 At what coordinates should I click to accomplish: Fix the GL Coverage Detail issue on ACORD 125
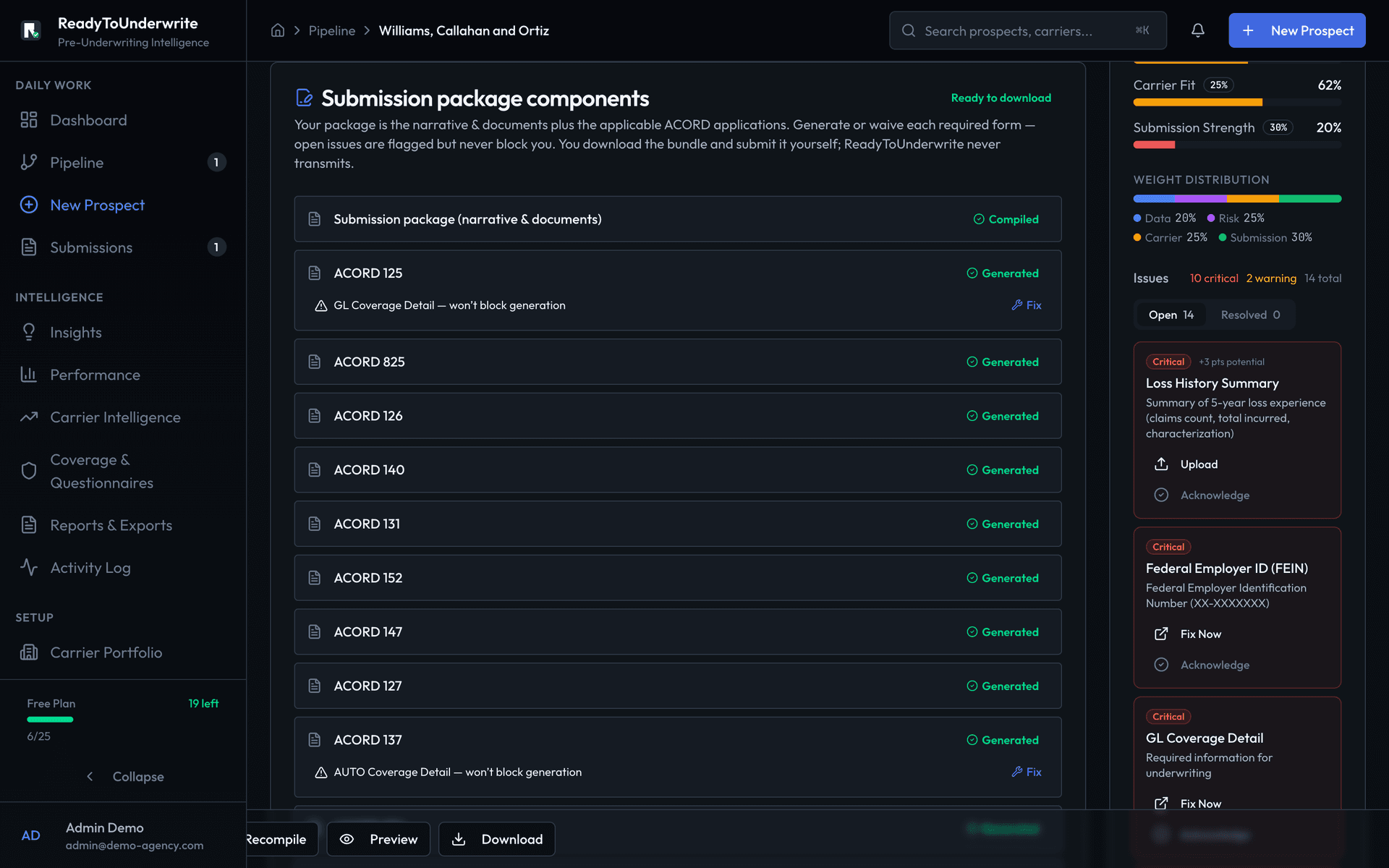point(1027,305)
